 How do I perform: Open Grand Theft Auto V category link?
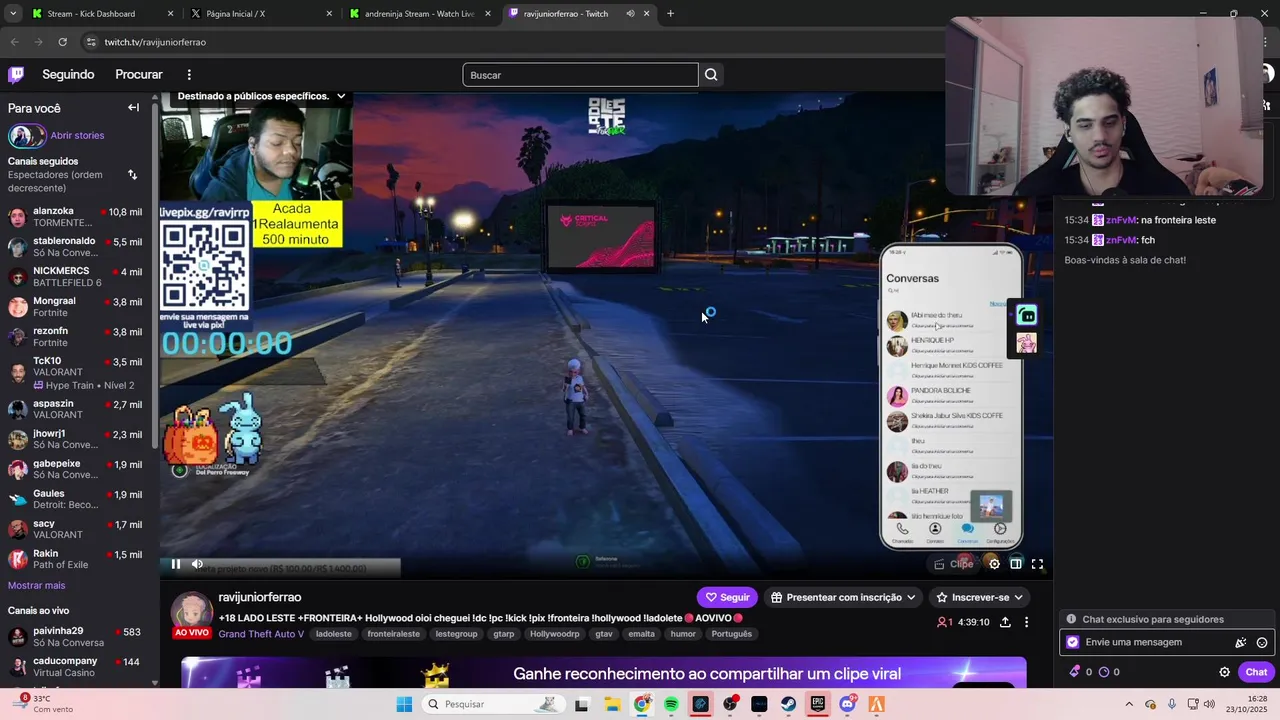[x=261, y=634]
